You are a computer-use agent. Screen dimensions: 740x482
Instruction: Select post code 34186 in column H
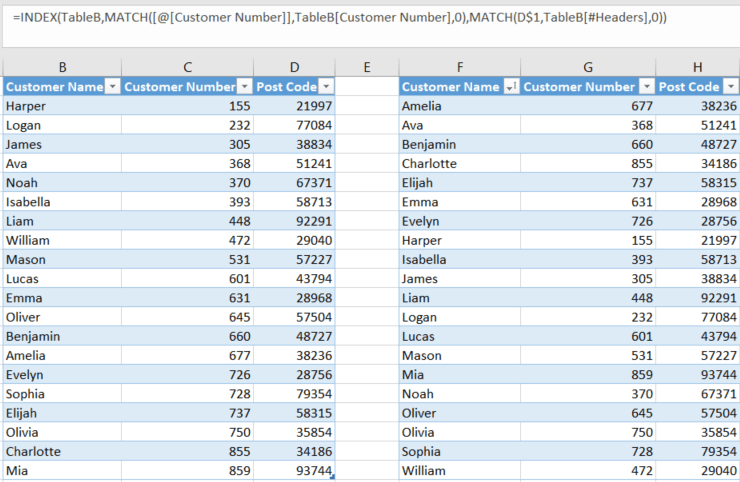pyautogui.click(x=698, y=163)
